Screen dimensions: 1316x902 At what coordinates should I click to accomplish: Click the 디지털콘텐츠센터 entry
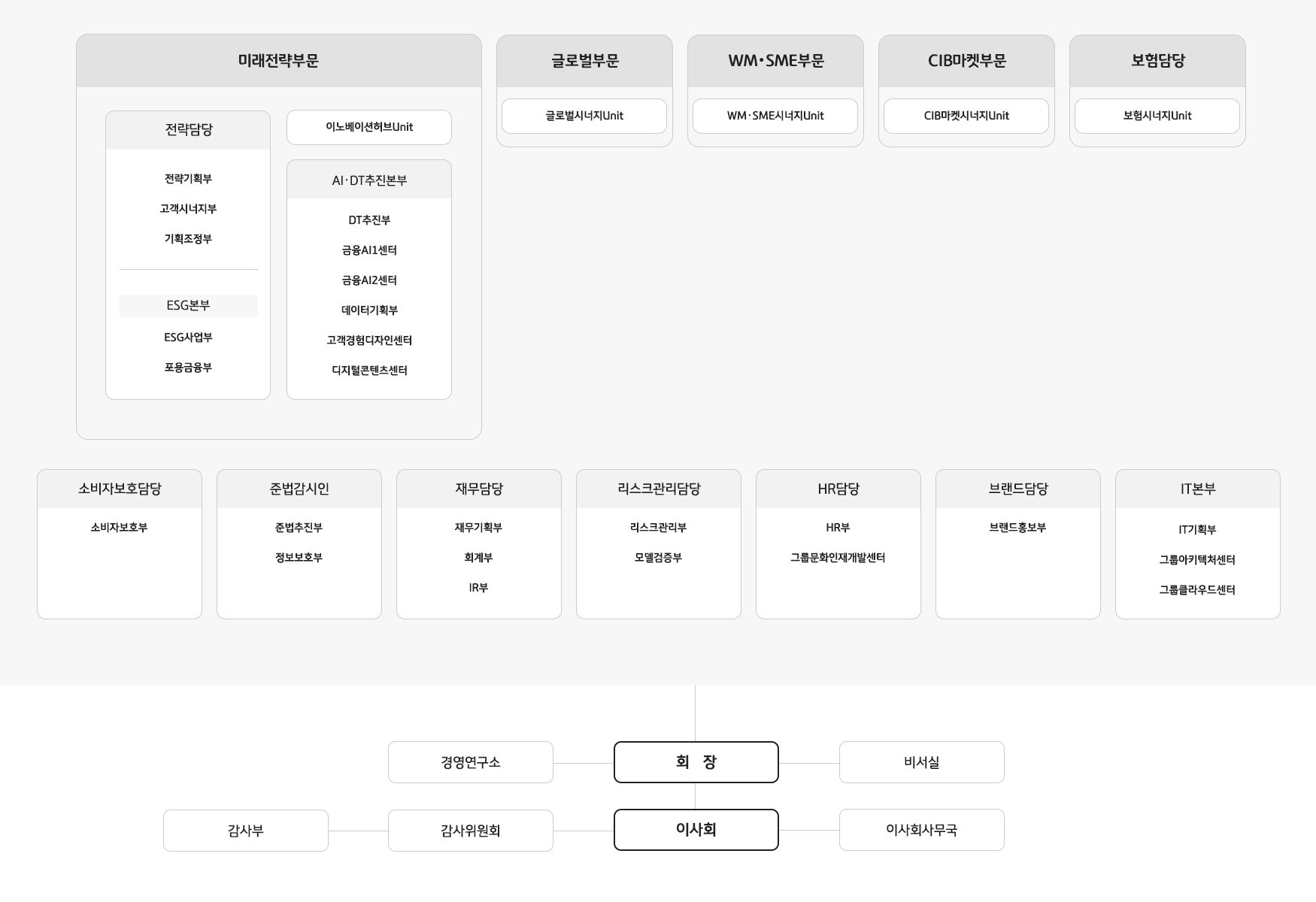(368, 371)
